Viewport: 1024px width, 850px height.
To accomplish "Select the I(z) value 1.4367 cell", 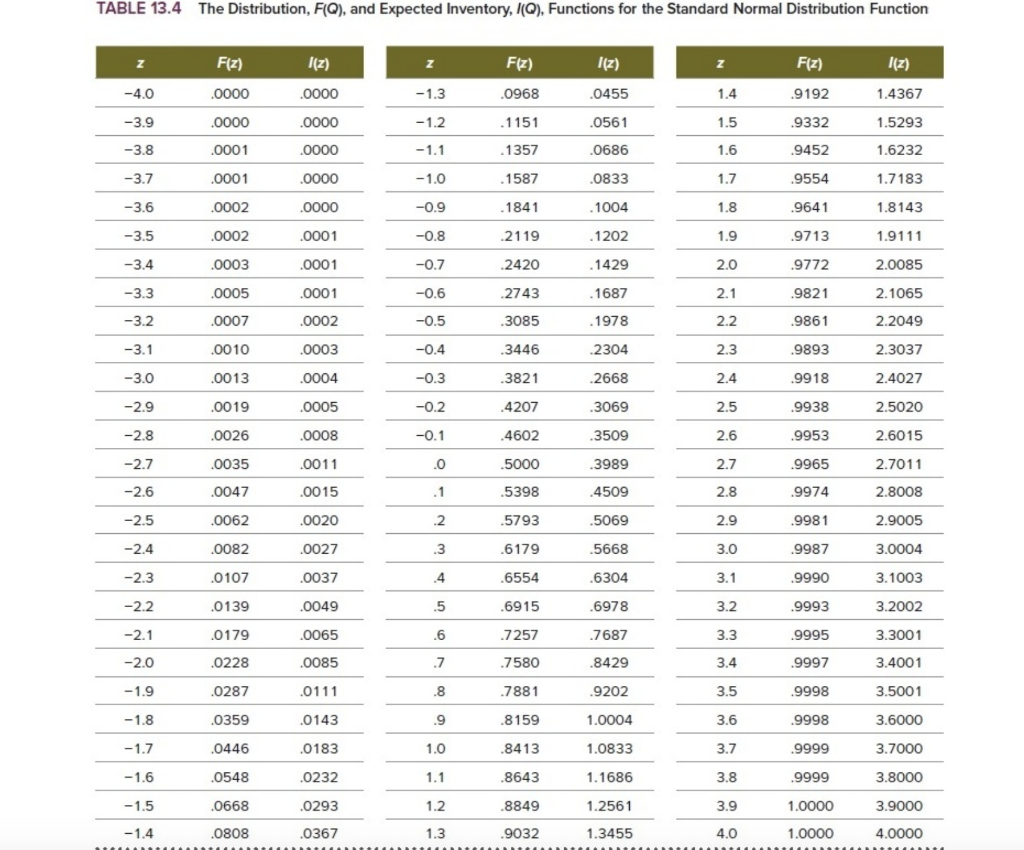I will tap(897, 93).
